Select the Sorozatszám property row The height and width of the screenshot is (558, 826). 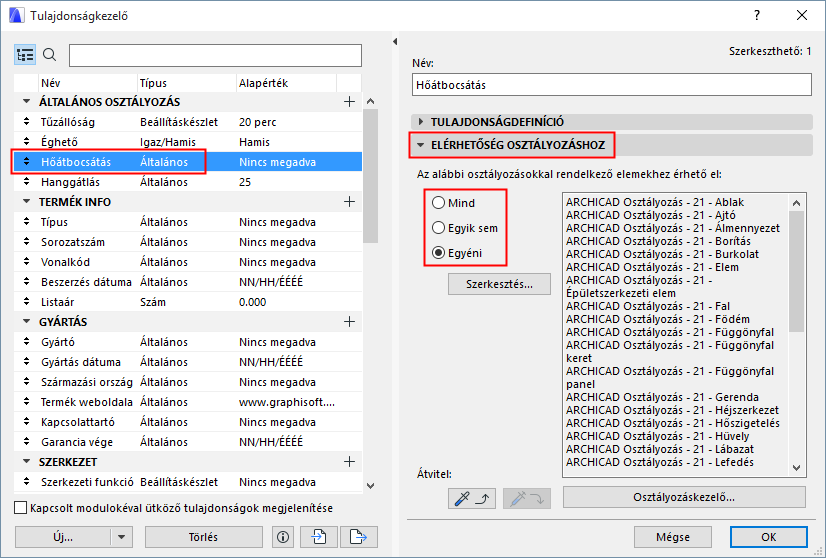[x=188, y=242]
